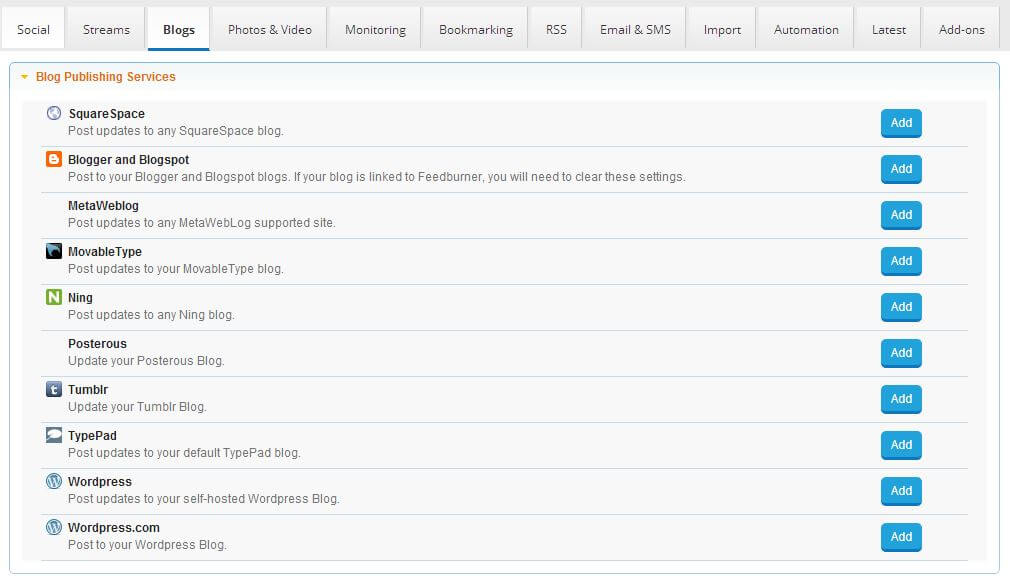Click the 'Blog Publishing Services' heading
This screenshot has height=581, width=1010.
click(x=106, y=77)
